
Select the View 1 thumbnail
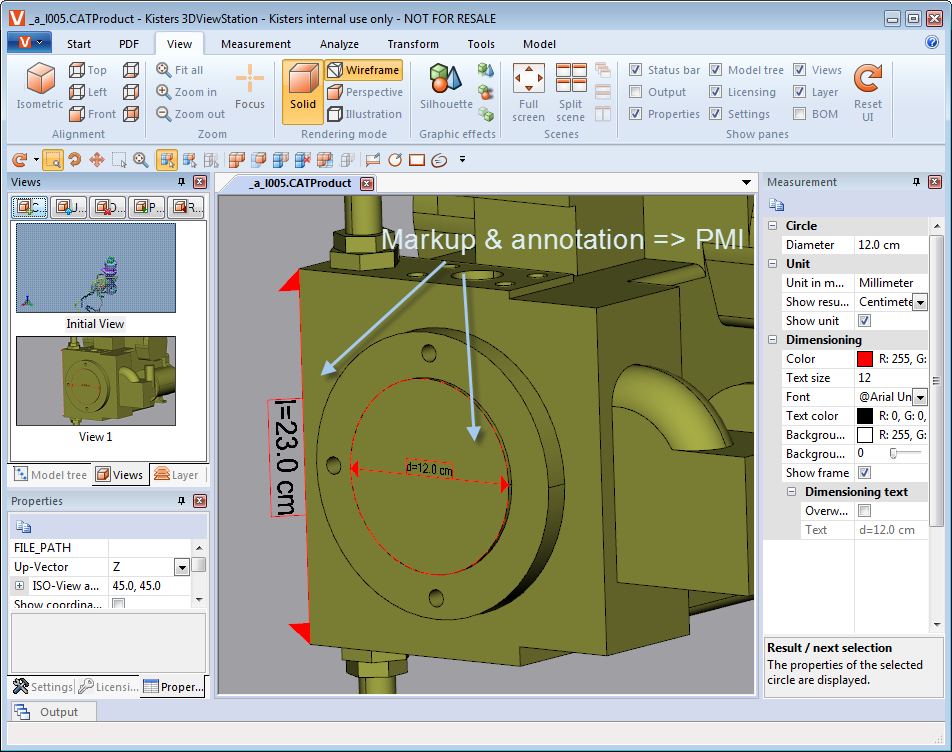tap(96, 381)
